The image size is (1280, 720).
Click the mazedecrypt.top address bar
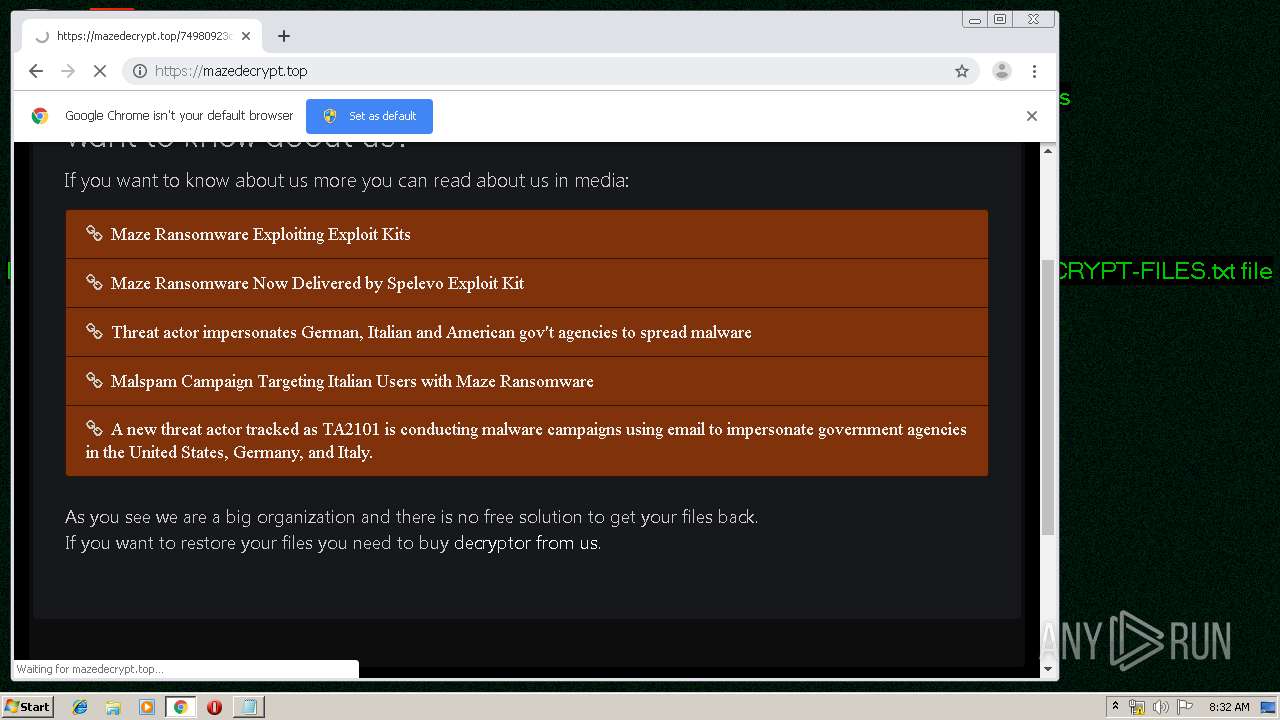[550, 71]
